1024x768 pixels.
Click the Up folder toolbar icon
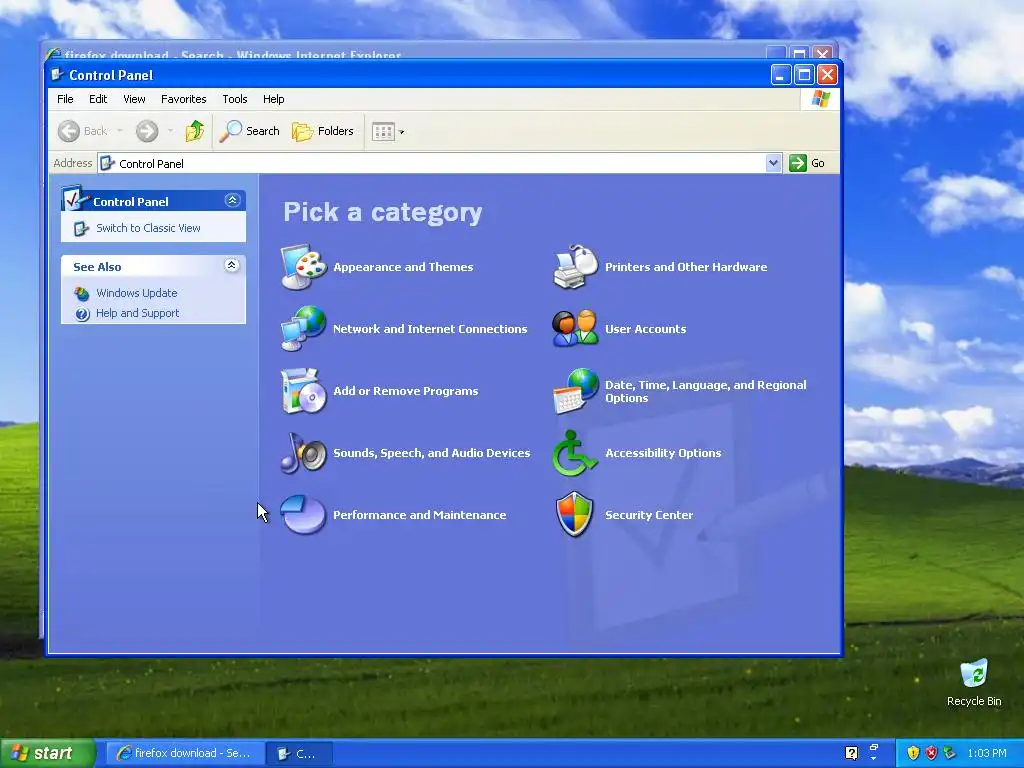point(195,131)
